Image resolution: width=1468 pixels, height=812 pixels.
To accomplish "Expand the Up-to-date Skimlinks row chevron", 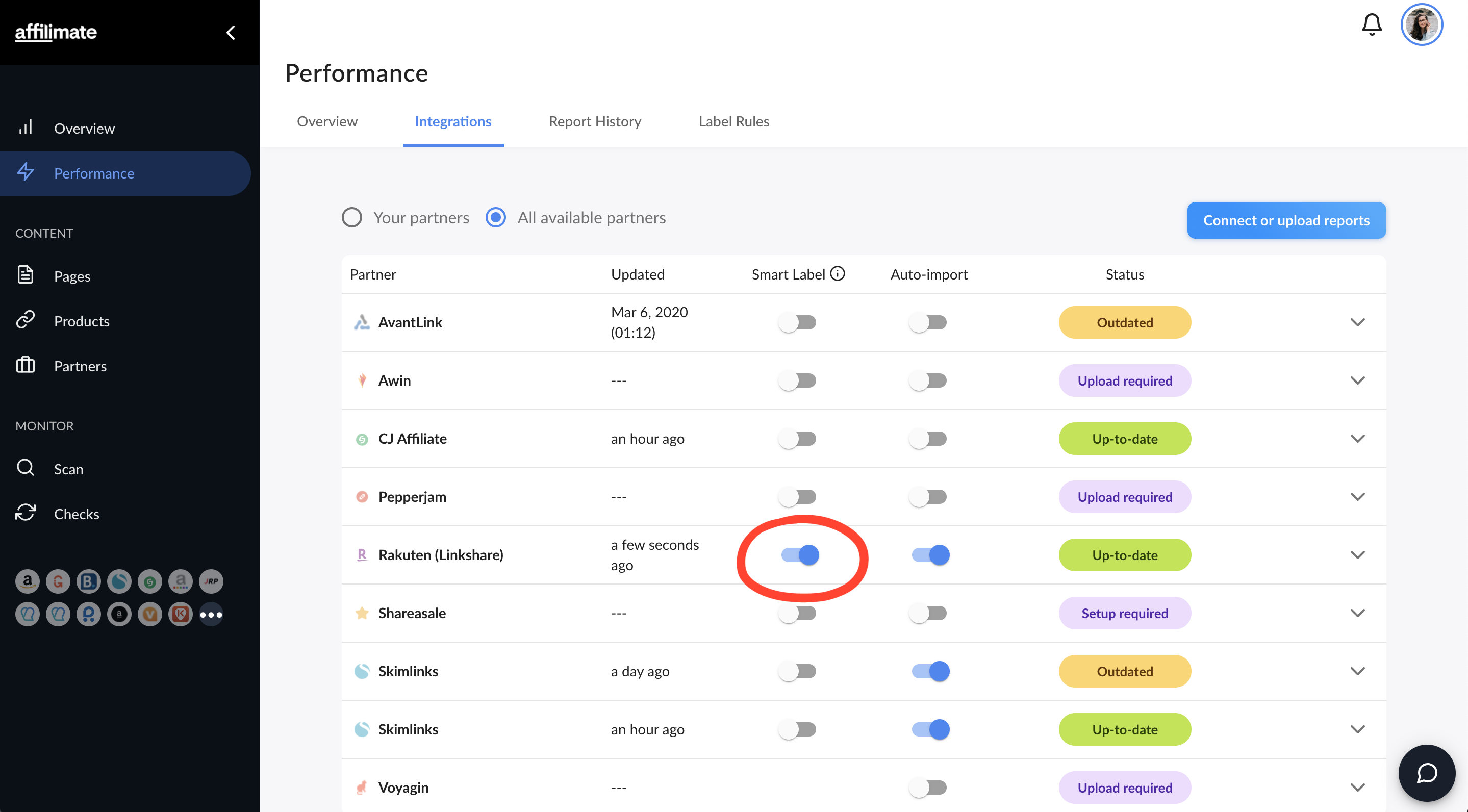I will [1357, 729].
